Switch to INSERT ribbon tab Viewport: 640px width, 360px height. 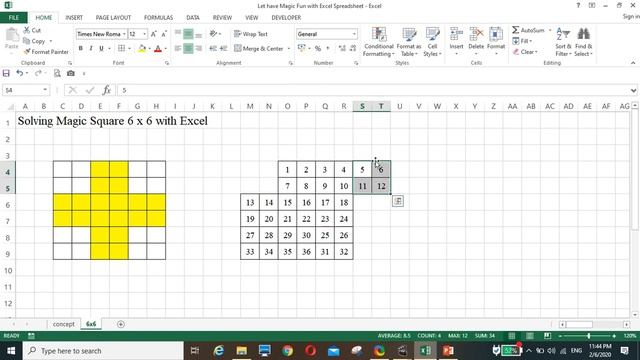[x=74, y=18]
